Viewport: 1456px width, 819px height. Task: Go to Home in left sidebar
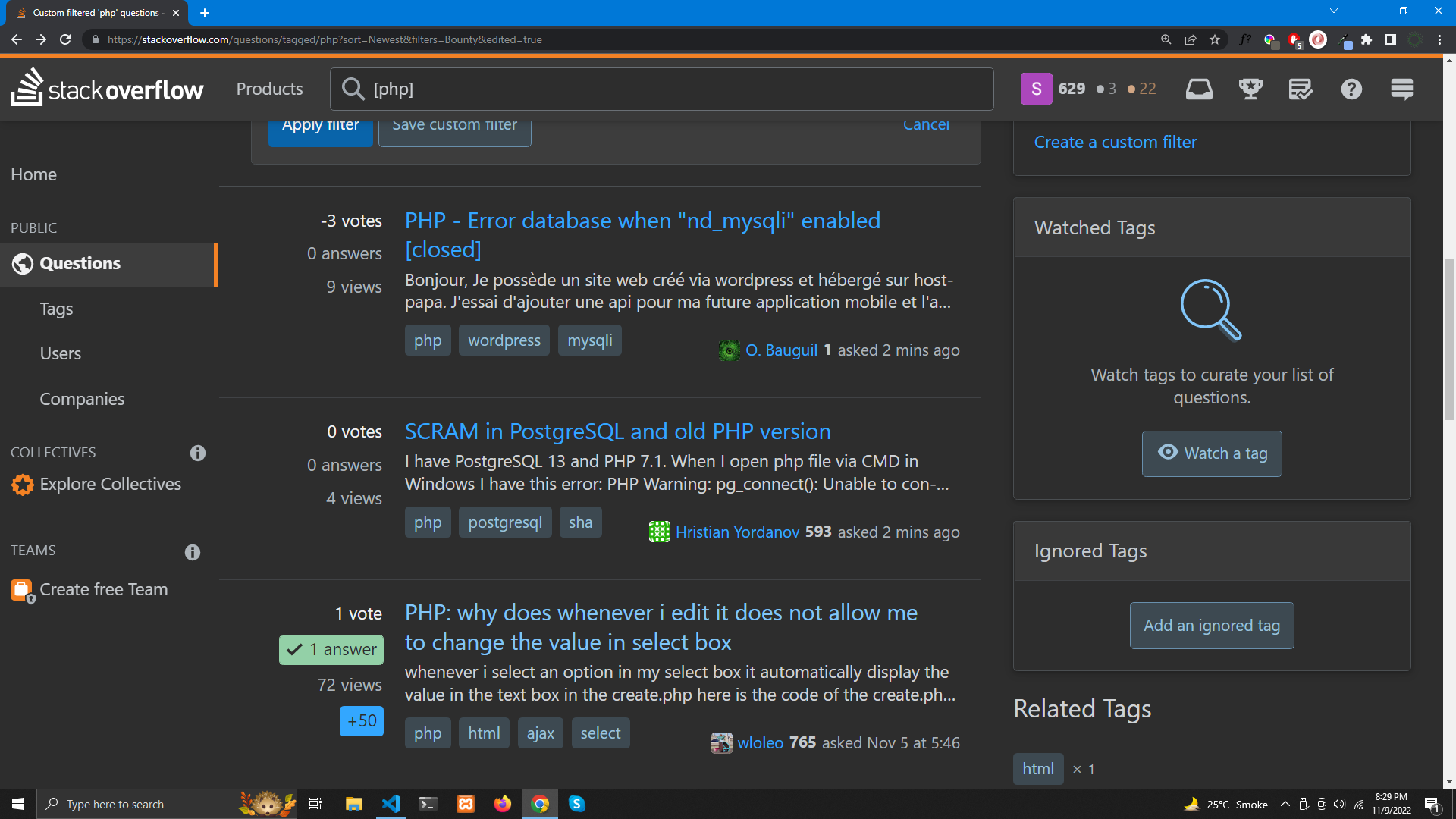tap(33, 174)
